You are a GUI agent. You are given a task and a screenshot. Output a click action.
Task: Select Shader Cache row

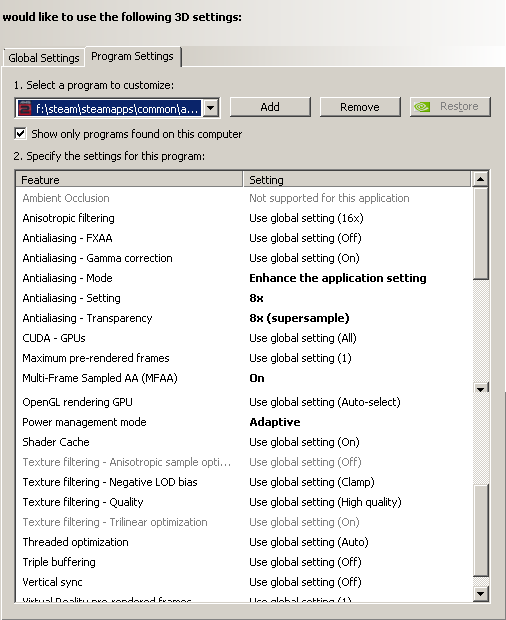coord(244,442)
